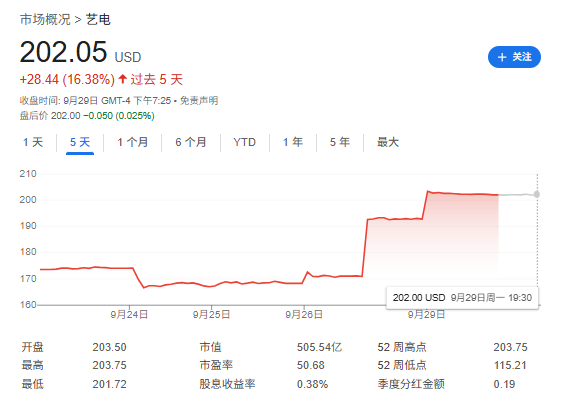Click the 最低 value 201.72
The image size is (561, 403).
tap(109, 384)
